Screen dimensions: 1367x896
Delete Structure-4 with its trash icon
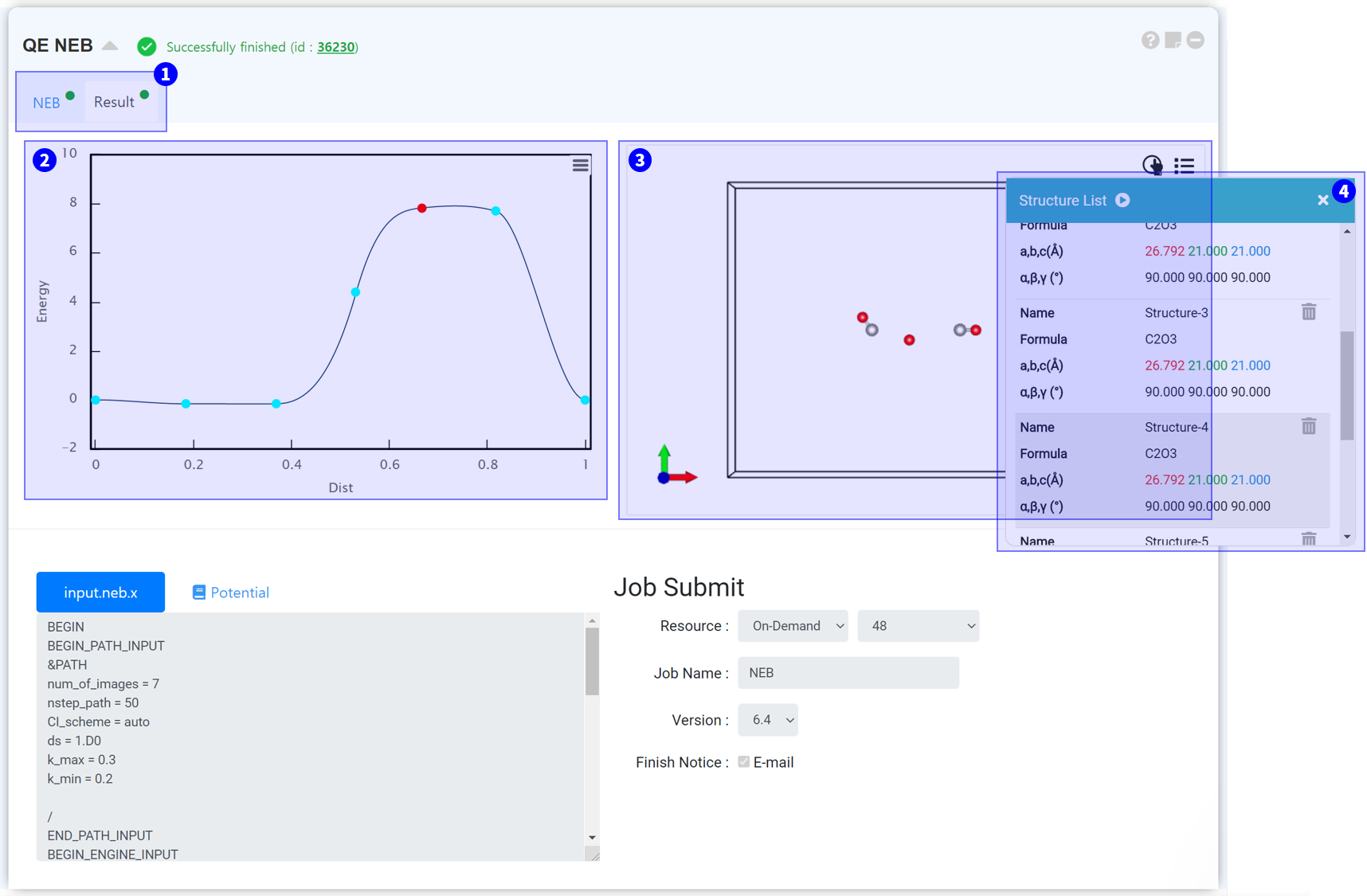point(1308,427)
